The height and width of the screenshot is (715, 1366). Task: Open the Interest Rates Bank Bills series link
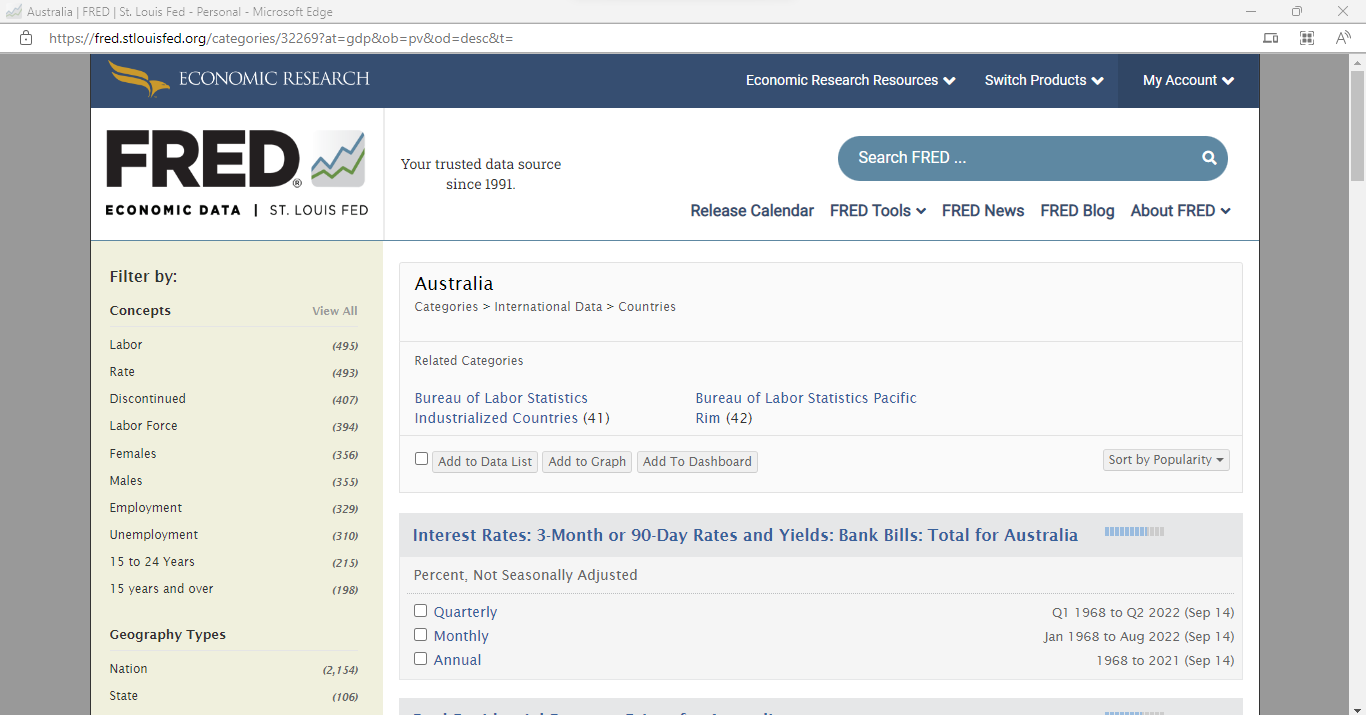745,535
